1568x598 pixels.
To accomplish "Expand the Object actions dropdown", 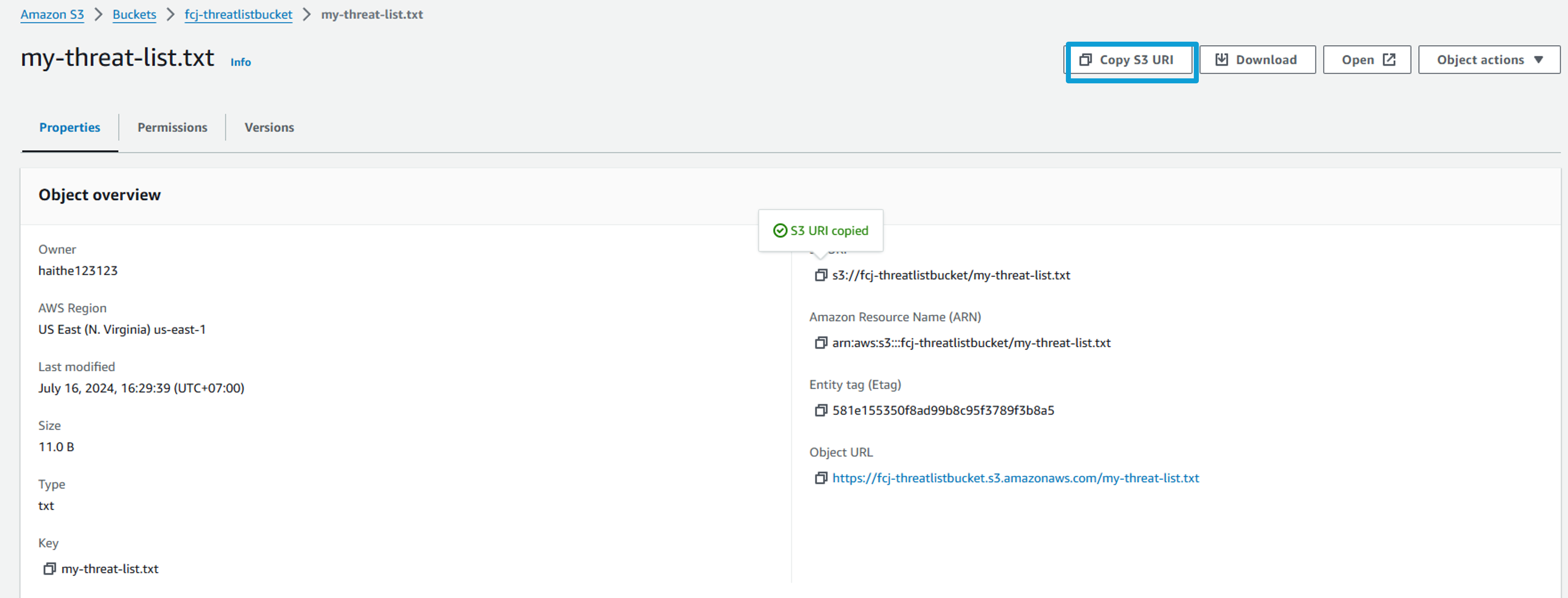I will [1489, 59].
